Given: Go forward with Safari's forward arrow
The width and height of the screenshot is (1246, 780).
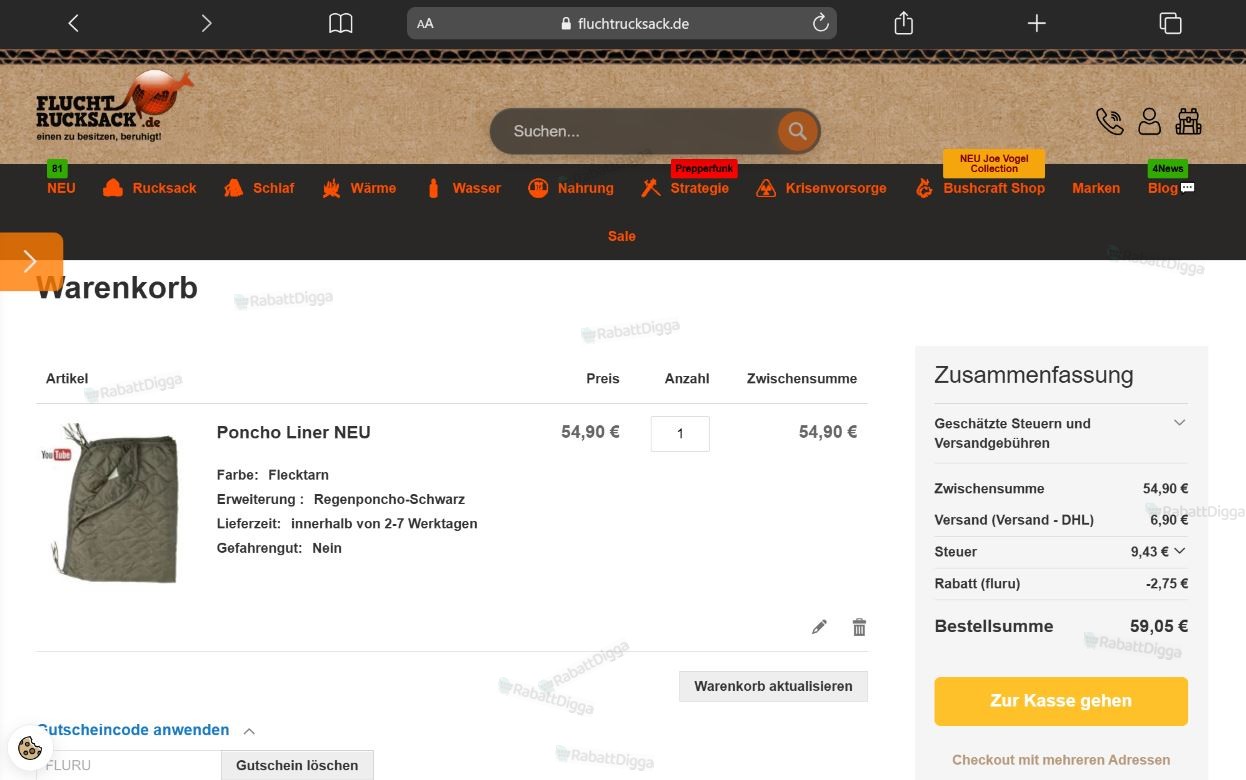Looking at the screenshot, I should [206, 23].
